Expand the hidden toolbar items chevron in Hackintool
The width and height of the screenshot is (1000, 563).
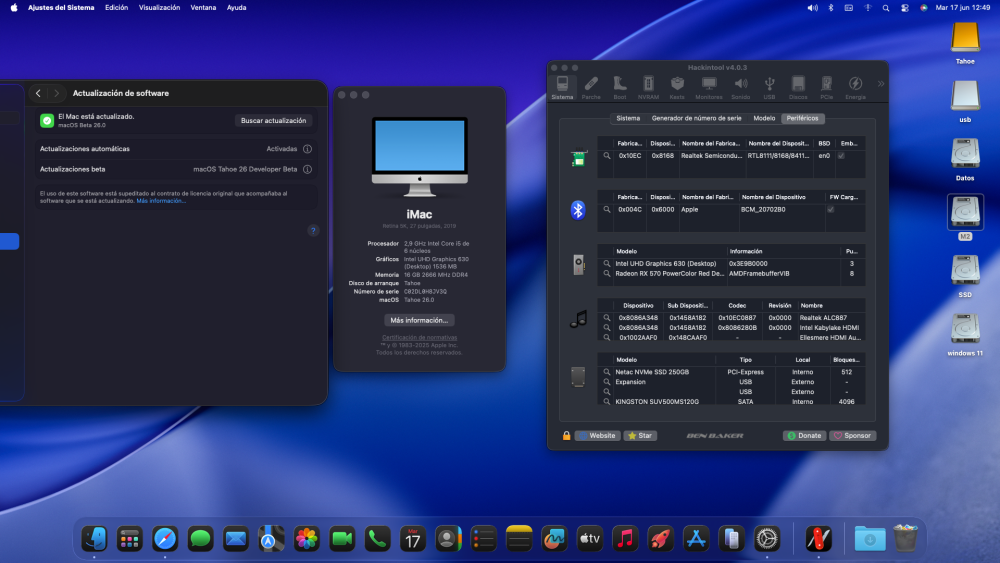pyautogui.click(x=881, y=84)
